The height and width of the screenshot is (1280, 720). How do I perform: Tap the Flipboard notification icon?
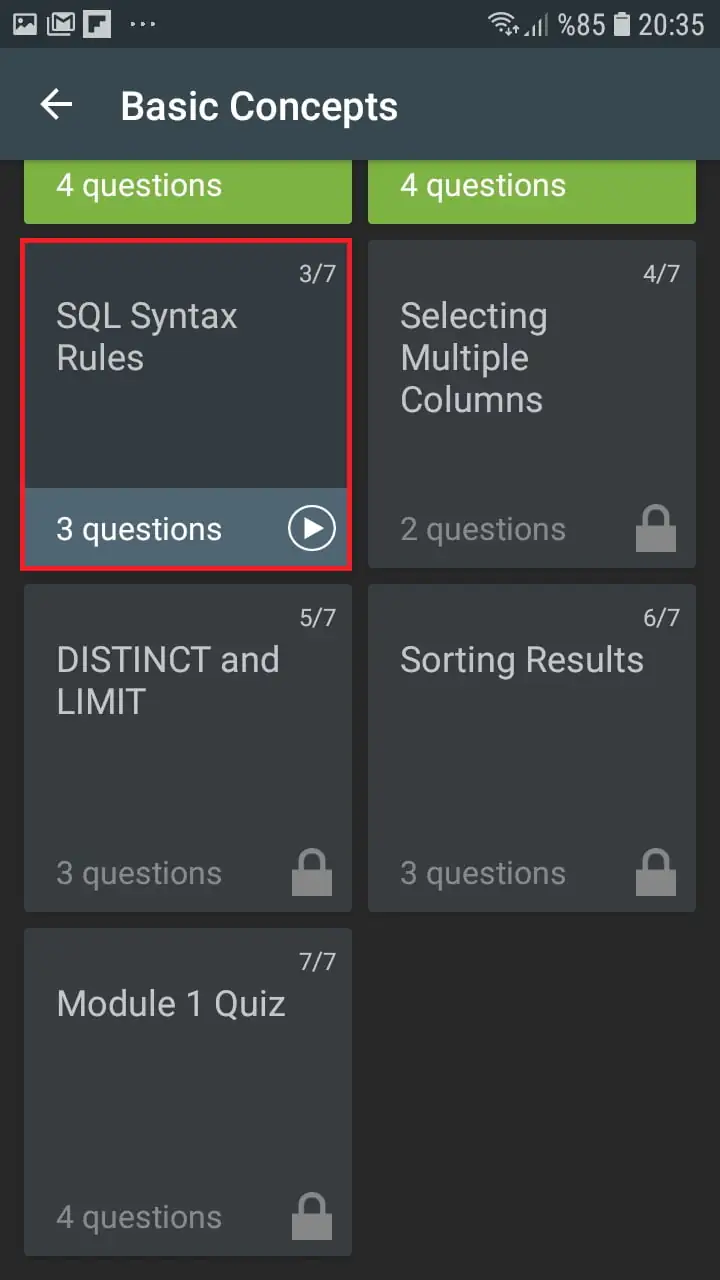[97, 24]
